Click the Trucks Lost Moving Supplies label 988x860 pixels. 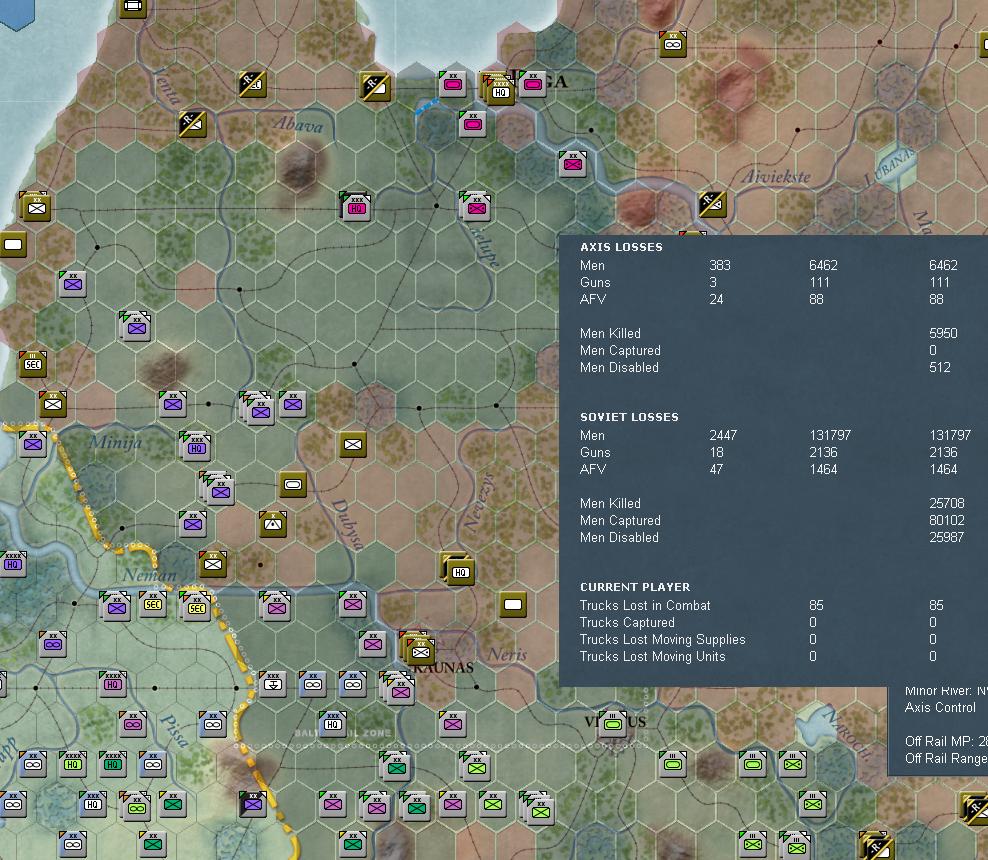[x=662, y=639]
